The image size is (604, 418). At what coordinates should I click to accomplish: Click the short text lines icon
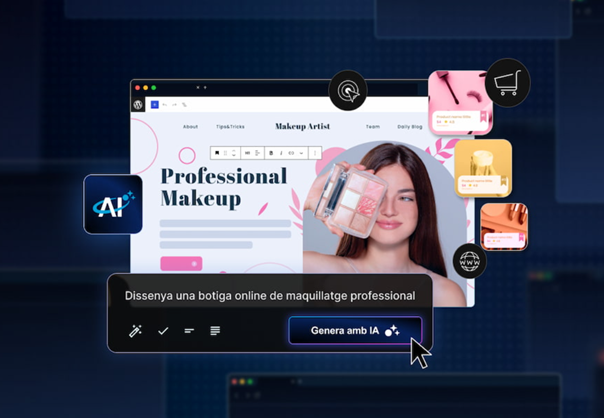tap(189, 331)
